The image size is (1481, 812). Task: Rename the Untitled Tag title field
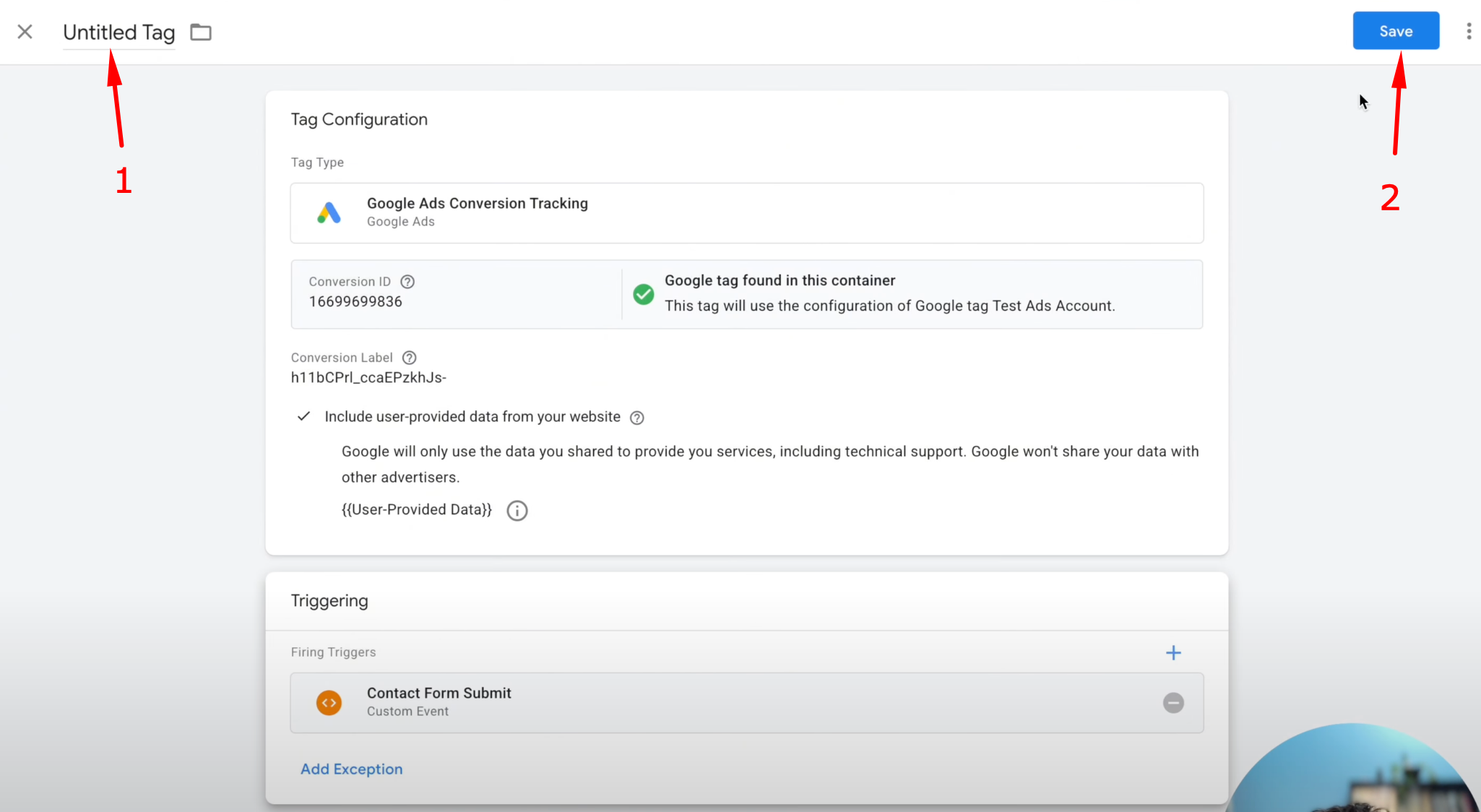[119, 33]
